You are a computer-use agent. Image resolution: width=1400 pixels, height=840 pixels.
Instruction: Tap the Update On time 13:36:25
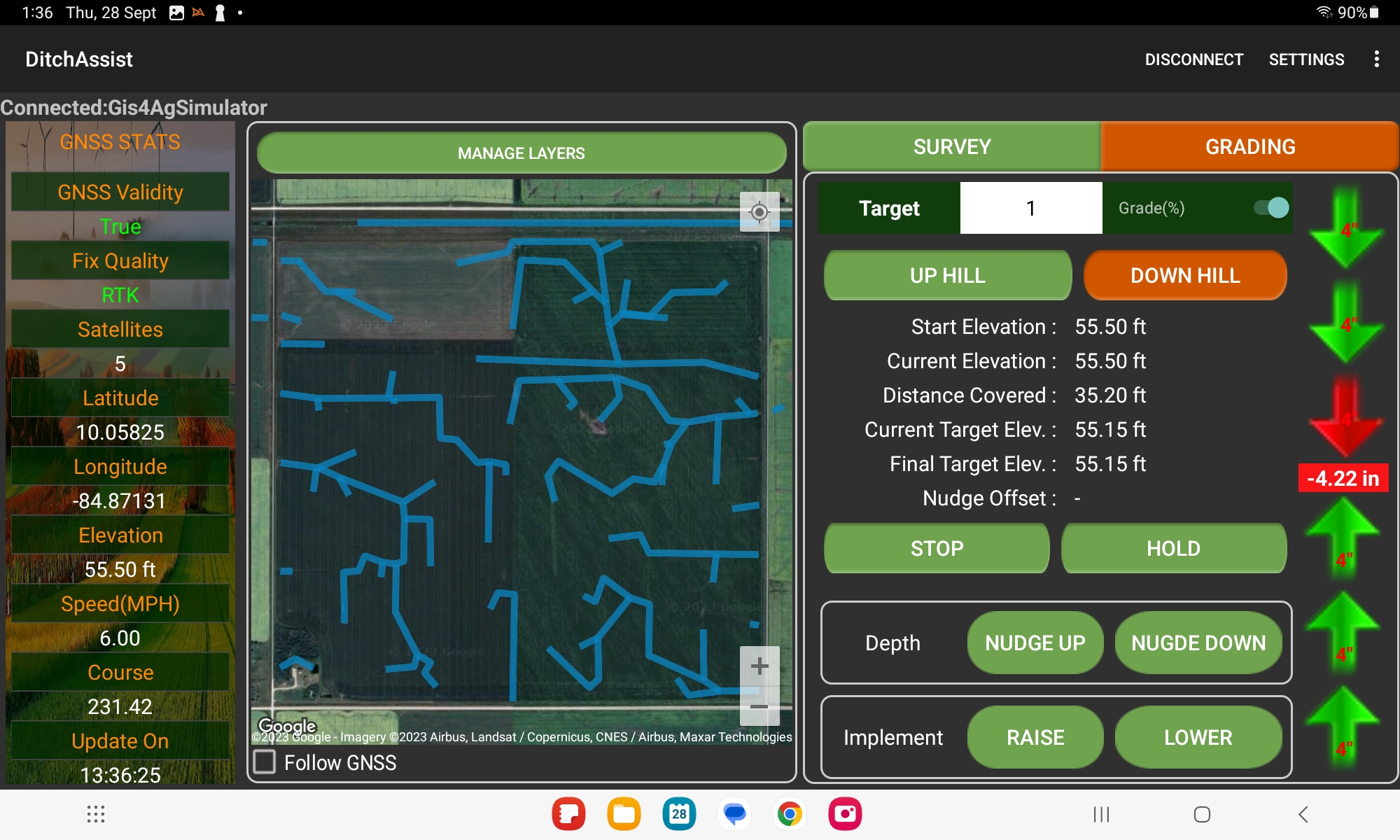coord(120,775)
